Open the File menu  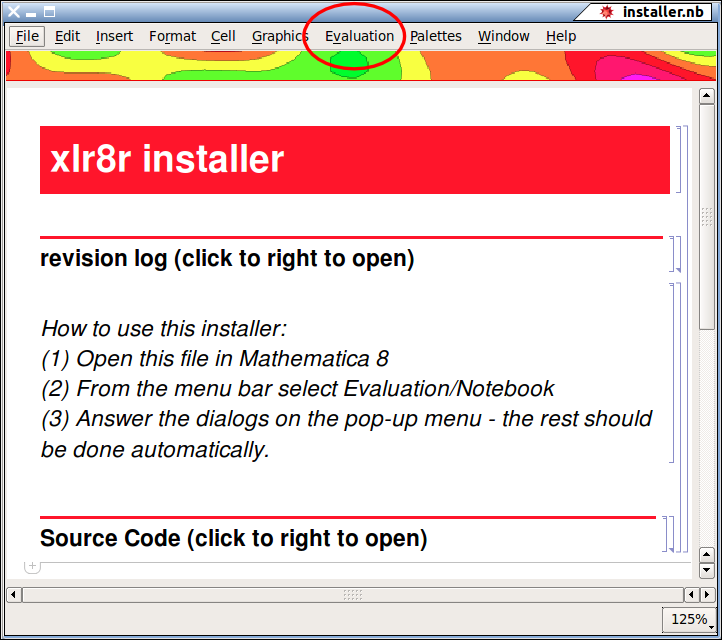pos(27,36)
